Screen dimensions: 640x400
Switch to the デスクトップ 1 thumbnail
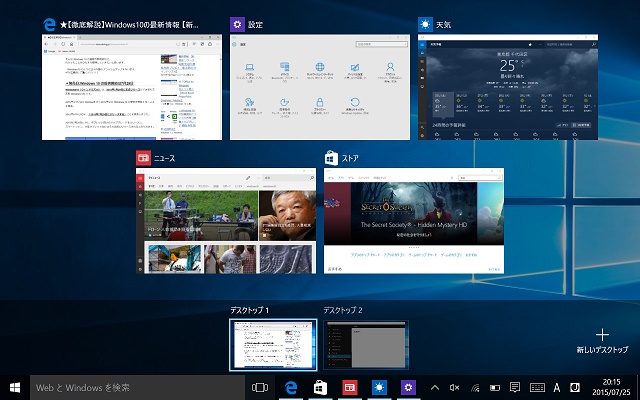[273, 345]
